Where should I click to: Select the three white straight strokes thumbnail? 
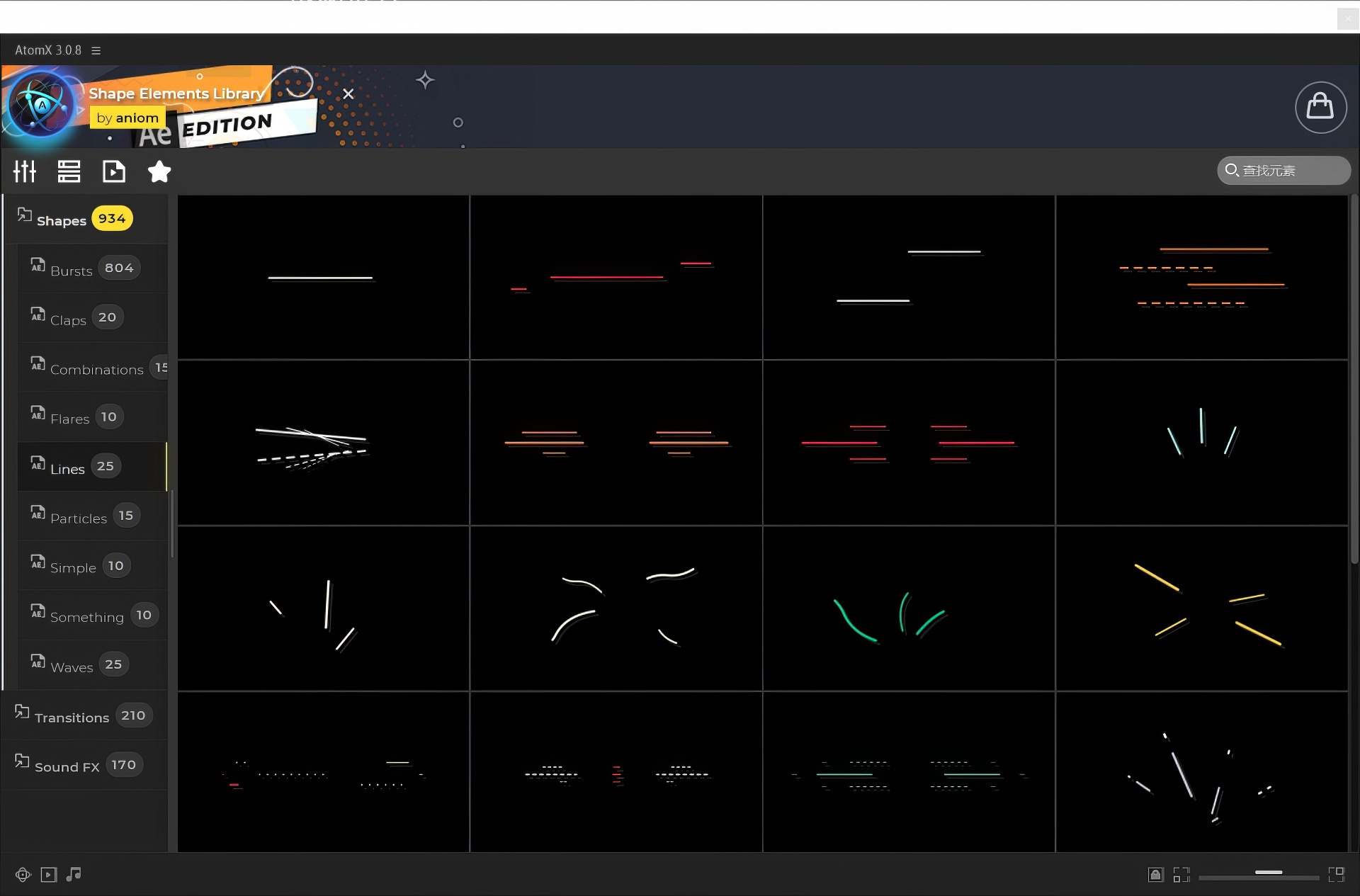point(323,608)
